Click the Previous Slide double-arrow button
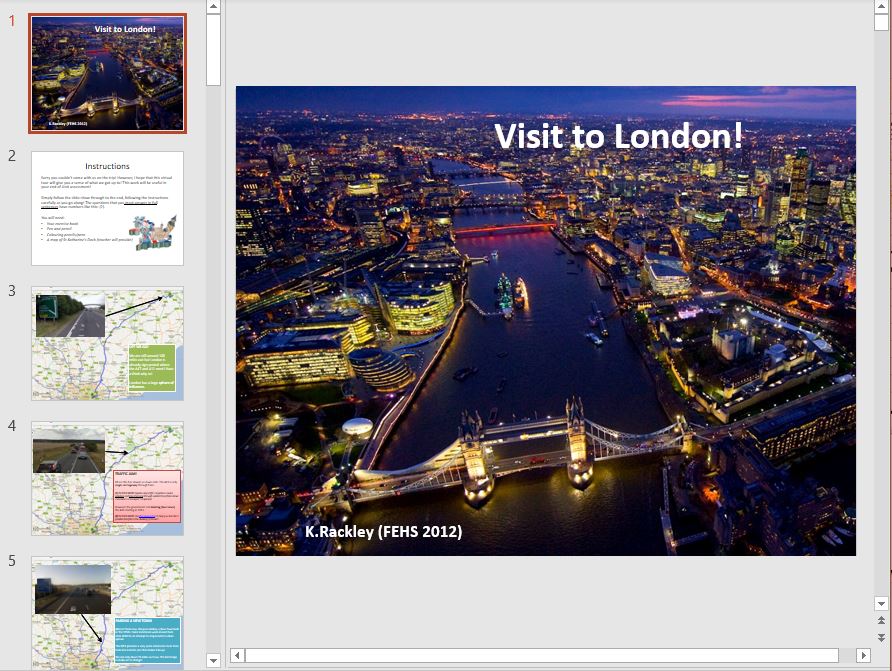This screenshot has width=892, height=671. pyautogui.click(x=881, y=621)
